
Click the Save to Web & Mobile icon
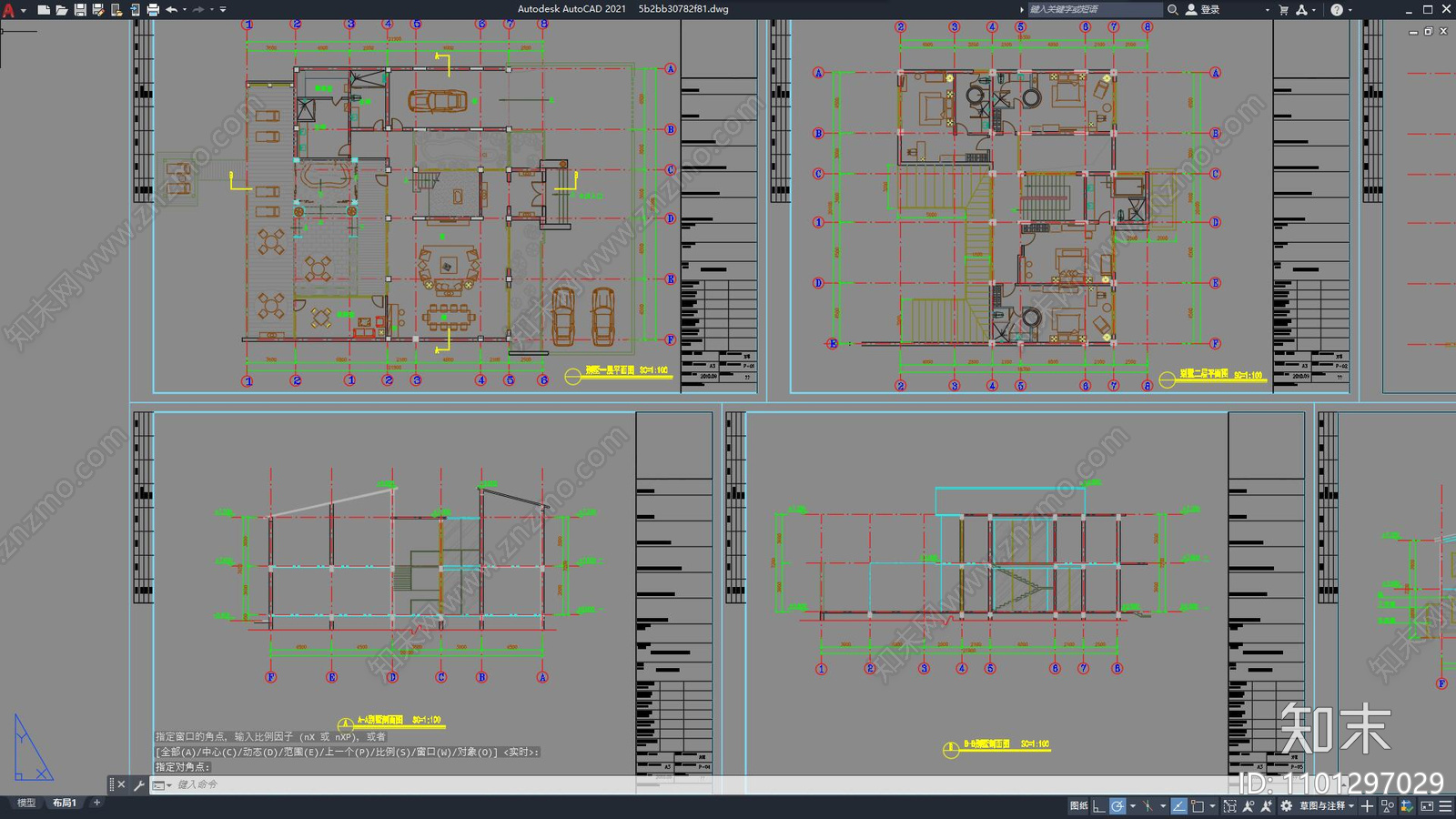[x=135, y=10]
